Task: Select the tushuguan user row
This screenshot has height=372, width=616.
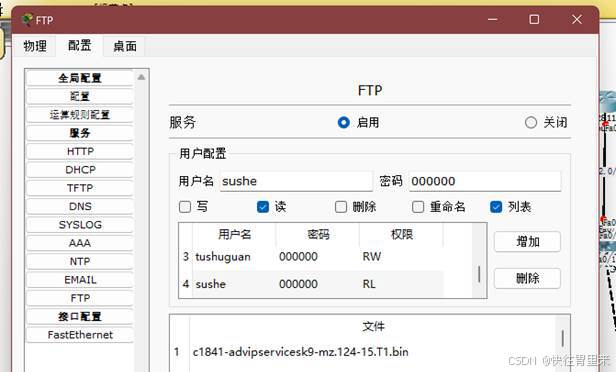Action: point(312,257)
